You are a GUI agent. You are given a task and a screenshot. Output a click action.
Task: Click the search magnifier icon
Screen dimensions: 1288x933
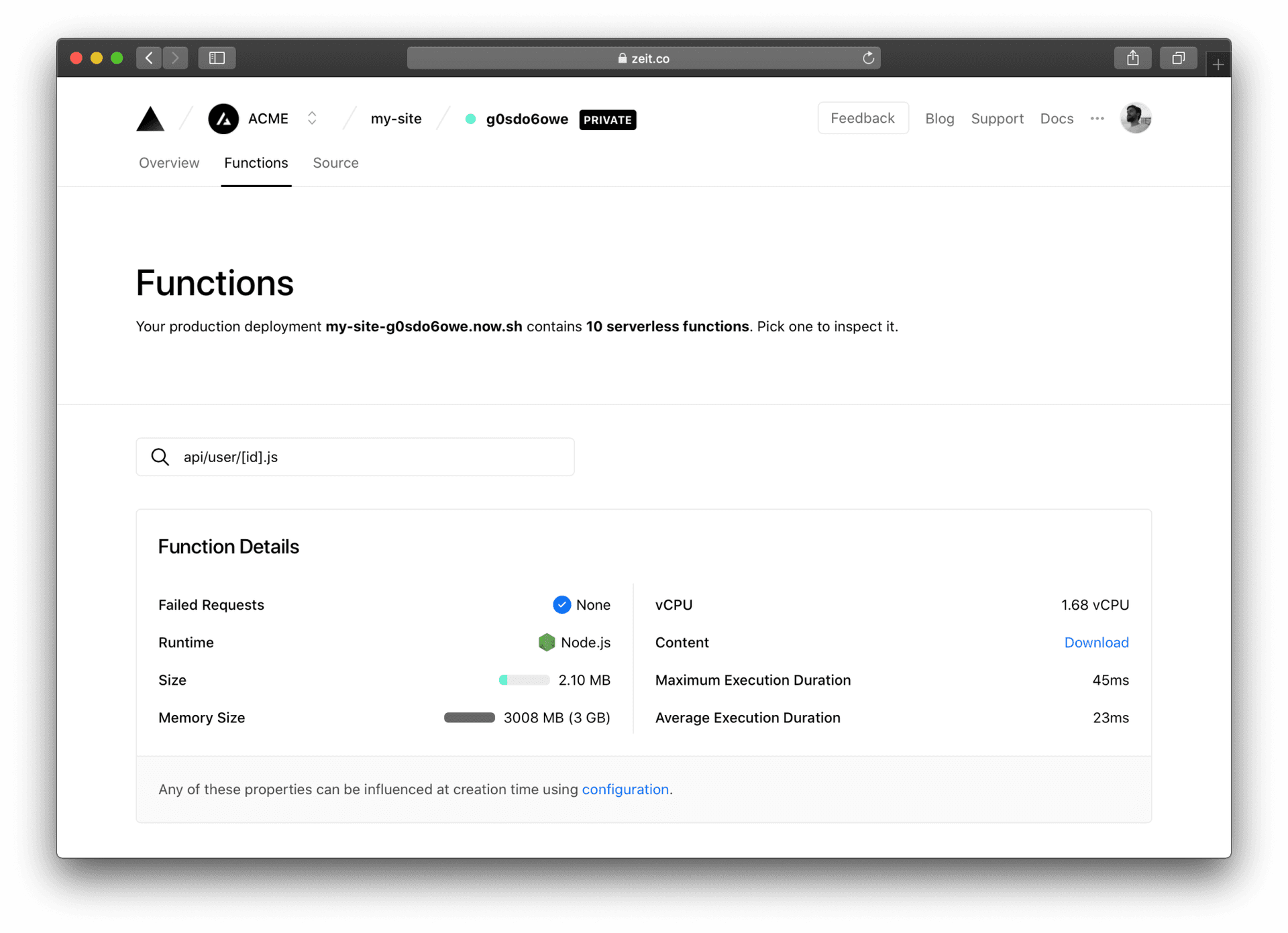[x=160, y=457]
